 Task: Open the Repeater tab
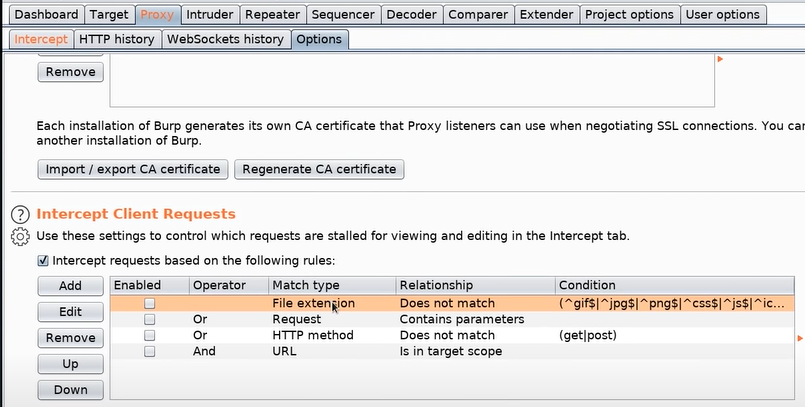coord(272,14)
